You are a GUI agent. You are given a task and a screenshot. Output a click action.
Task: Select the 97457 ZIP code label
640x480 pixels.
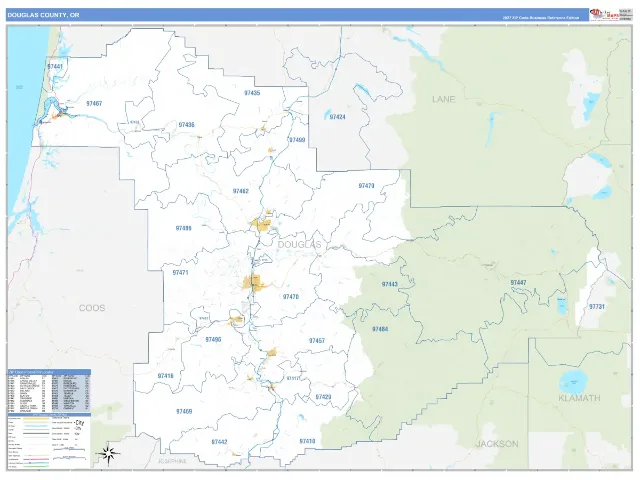(317, 341)
